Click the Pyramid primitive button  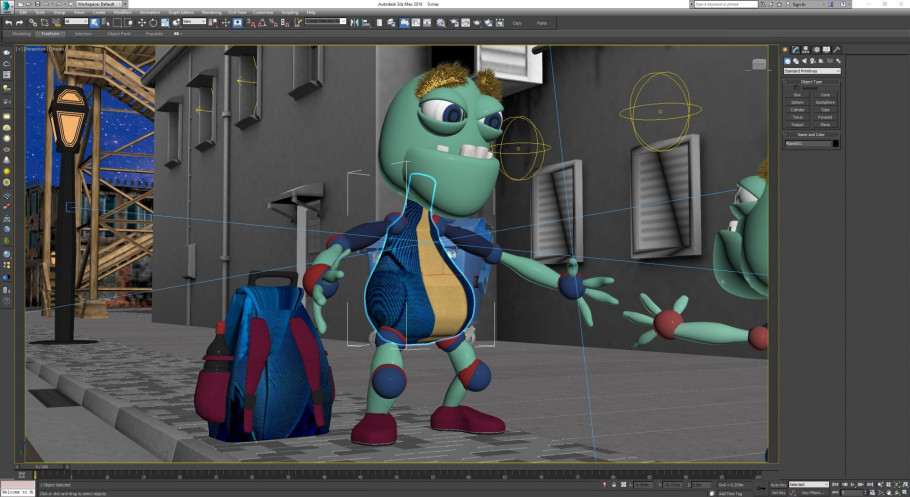825,117
